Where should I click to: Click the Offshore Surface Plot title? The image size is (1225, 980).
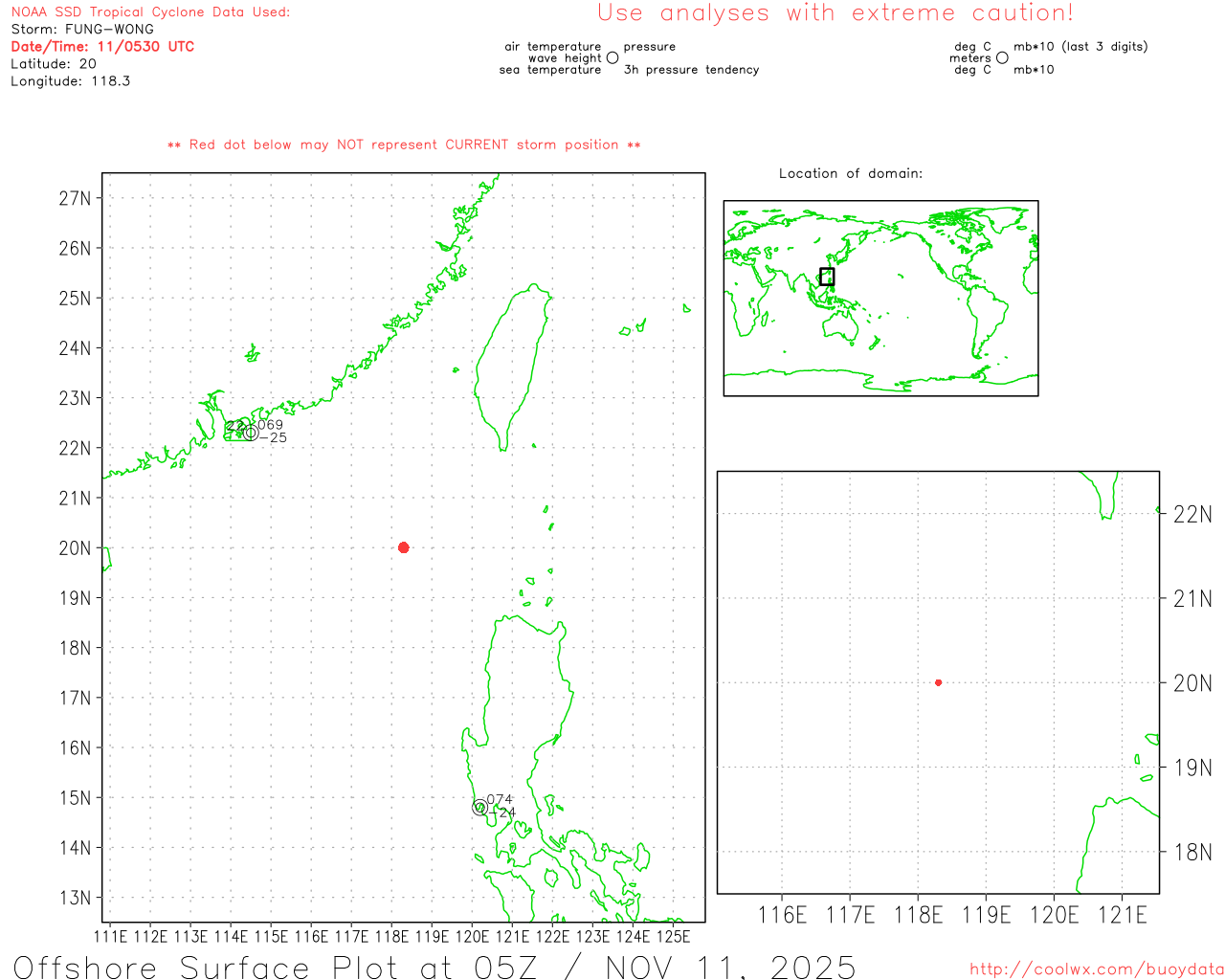point(434,967)
